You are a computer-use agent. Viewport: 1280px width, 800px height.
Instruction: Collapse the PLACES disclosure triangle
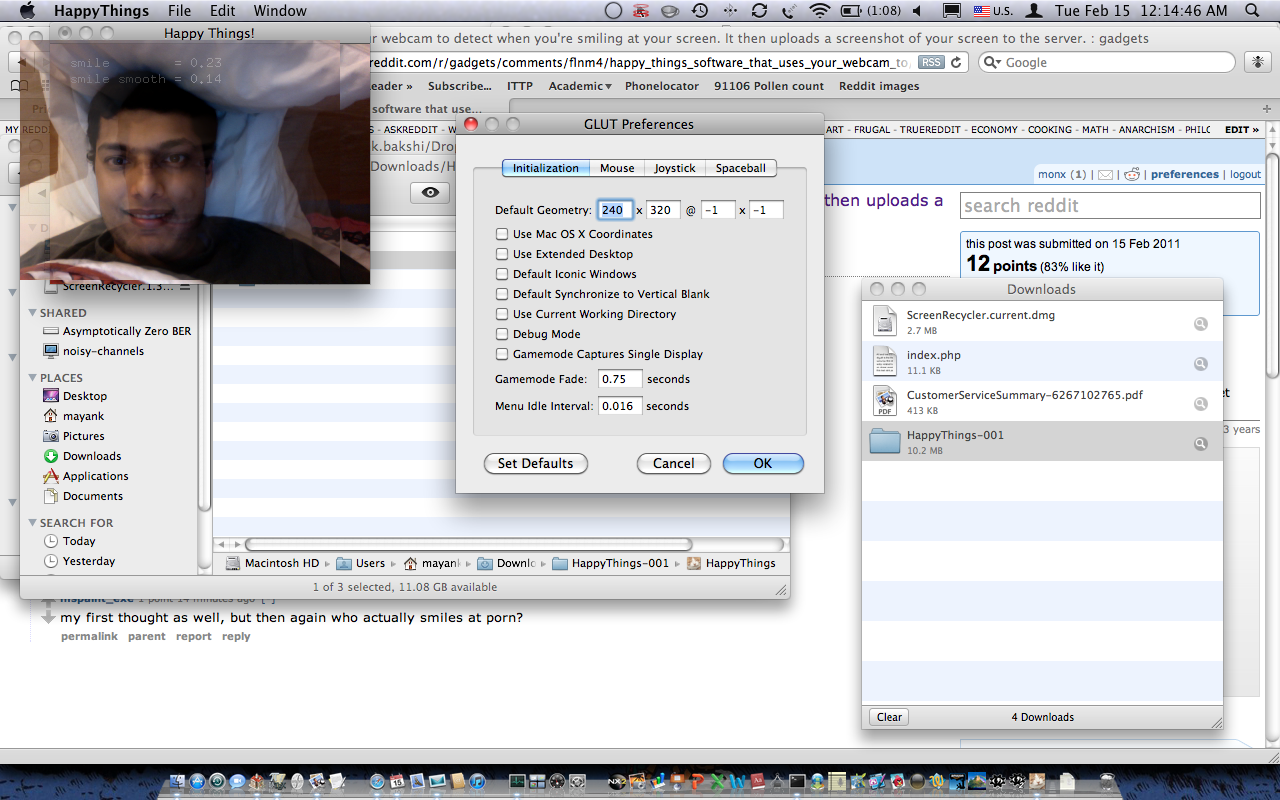(x=32, y=378)
